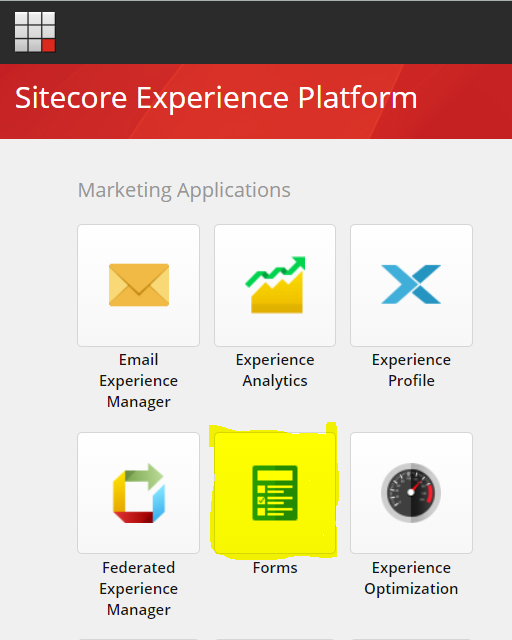Click the Experience Analytics label

click(x=275, y=370)
